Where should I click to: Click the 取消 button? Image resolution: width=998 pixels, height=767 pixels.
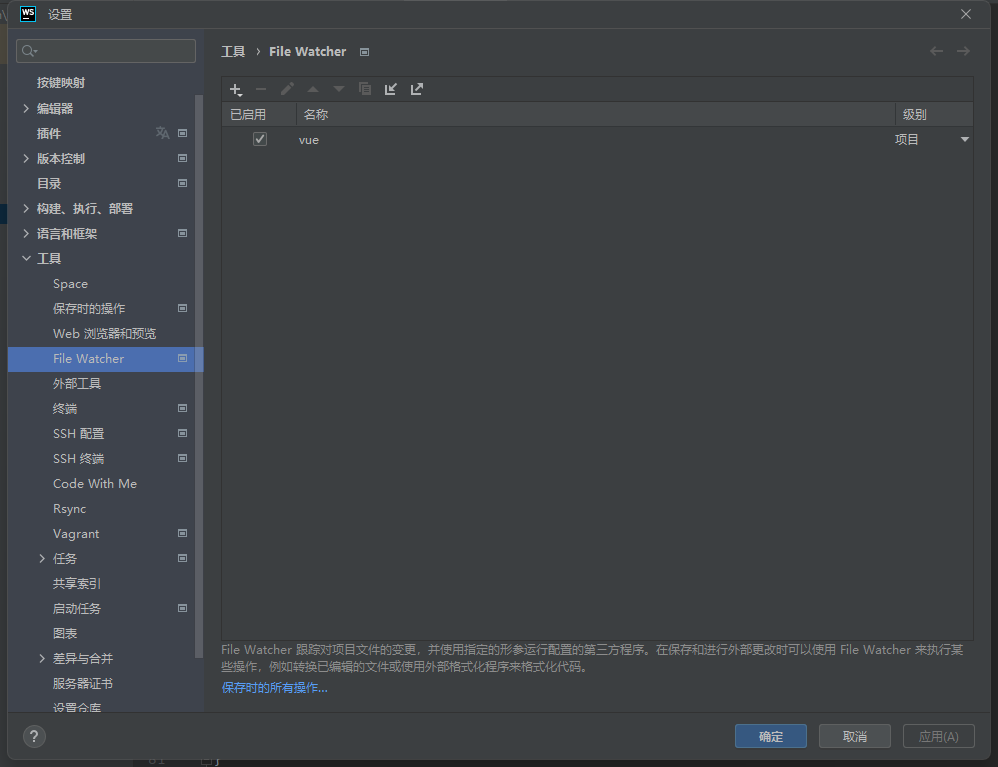(855, 736)
